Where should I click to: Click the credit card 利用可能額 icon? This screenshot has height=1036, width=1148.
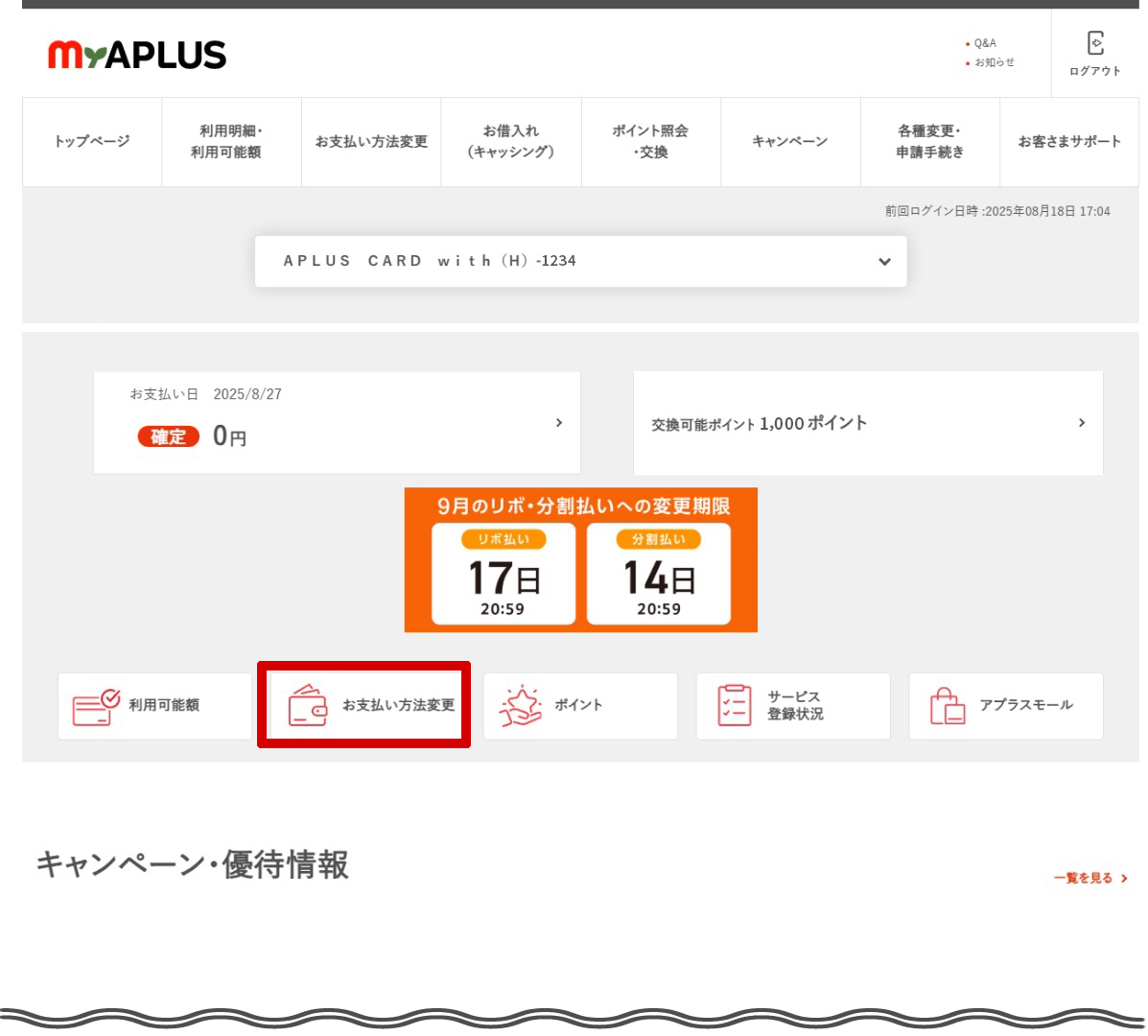tap(96, 706)
